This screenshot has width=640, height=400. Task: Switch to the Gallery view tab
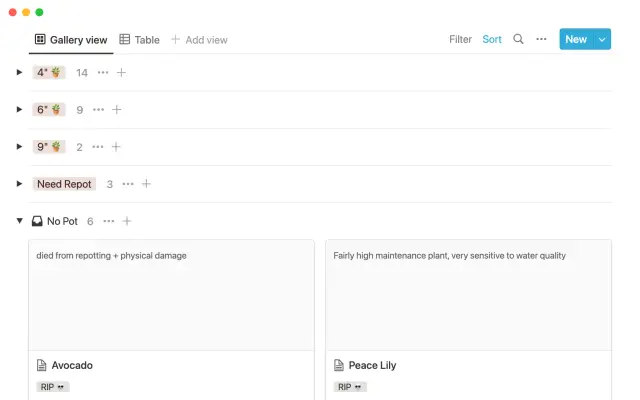pyautogui.click(x=71, y=40)
